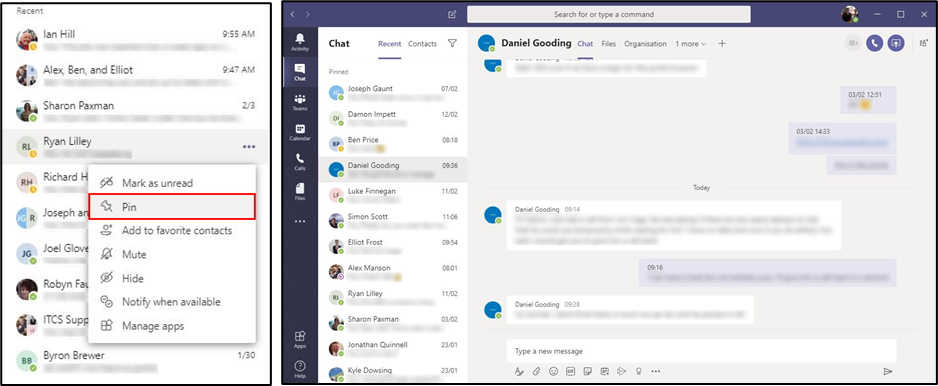Open the Teams section in sidebar
This screenshot has height=386, width=938.
coord(300,102)
